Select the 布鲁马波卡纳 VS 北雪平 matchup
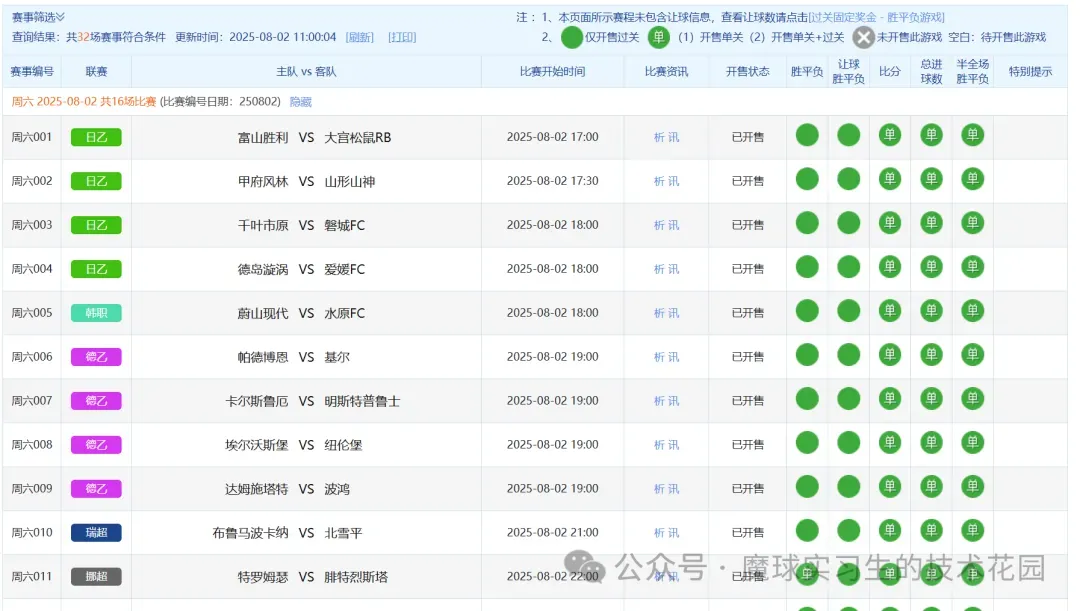The height and width of the screenshot is (611, 1080). tap(287, 533)
